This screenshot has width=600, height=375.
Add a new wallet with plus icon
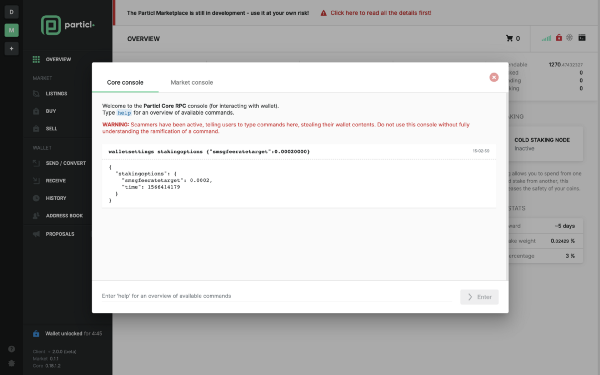[11, 49]
